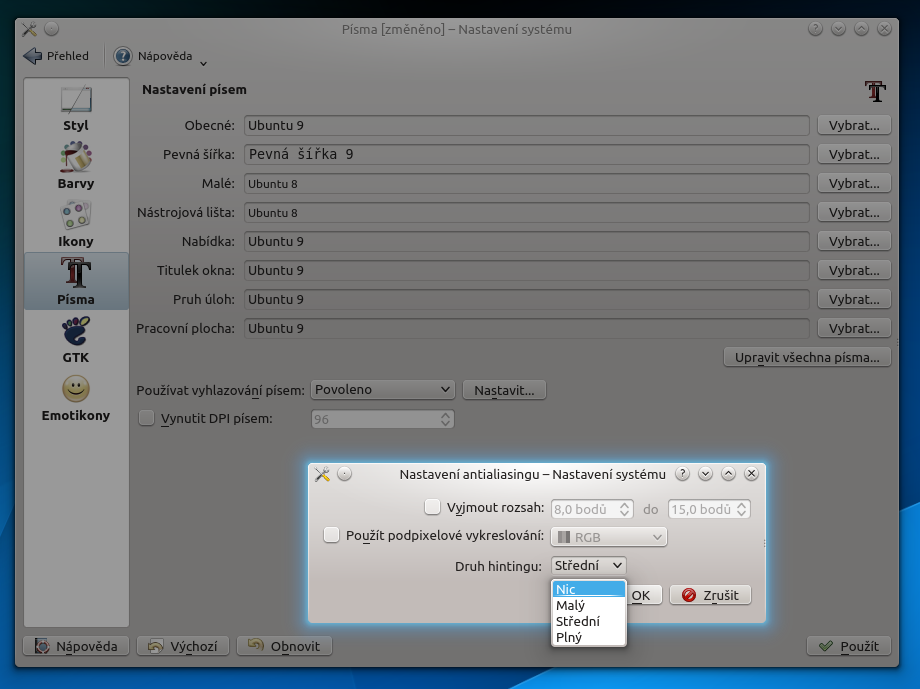Select Plný in the hinting list

coord(588,637)
